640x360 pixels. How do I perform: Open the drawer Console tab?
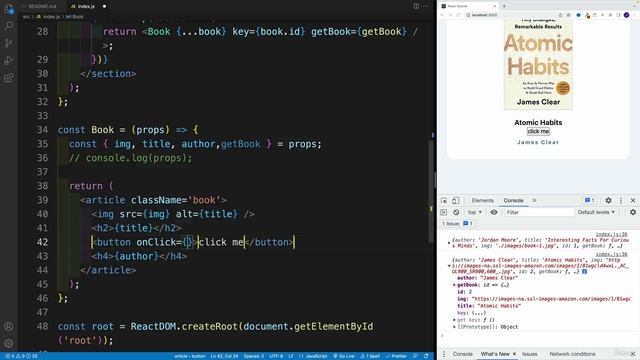(x=462, y=354)
